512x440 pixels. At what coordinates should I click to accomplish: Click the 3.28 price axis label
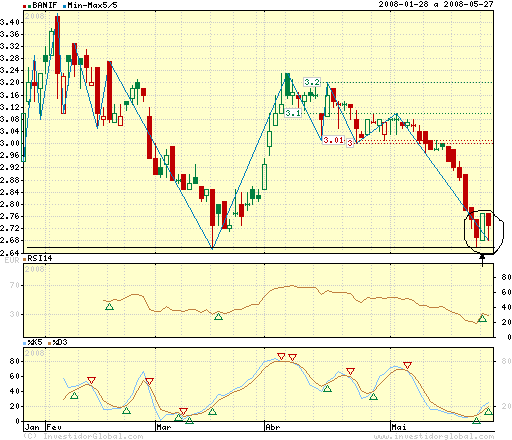pyautogui.click(x=9, y=58)
